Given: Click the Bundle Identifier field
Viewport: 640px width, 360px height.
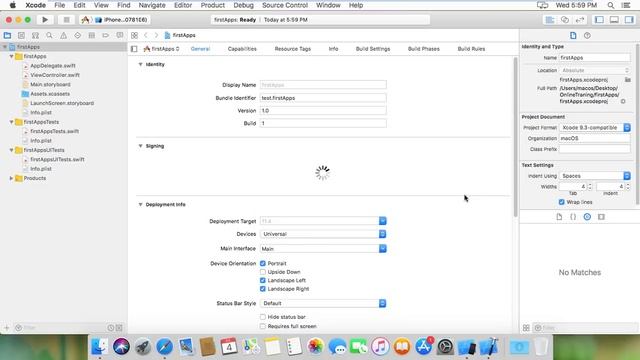Looking at the screenshot, I should 323,98.
